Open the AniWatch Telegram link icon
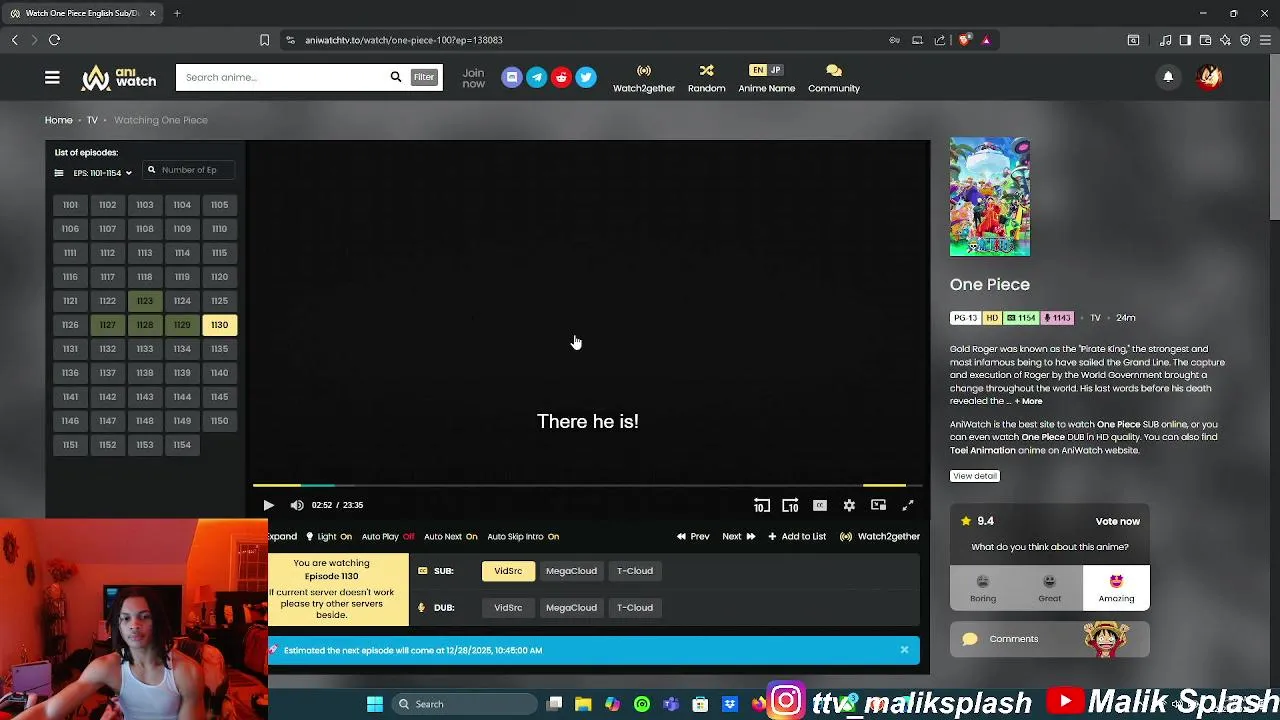This screenshot has width=1280, height=720. [537, 77]
